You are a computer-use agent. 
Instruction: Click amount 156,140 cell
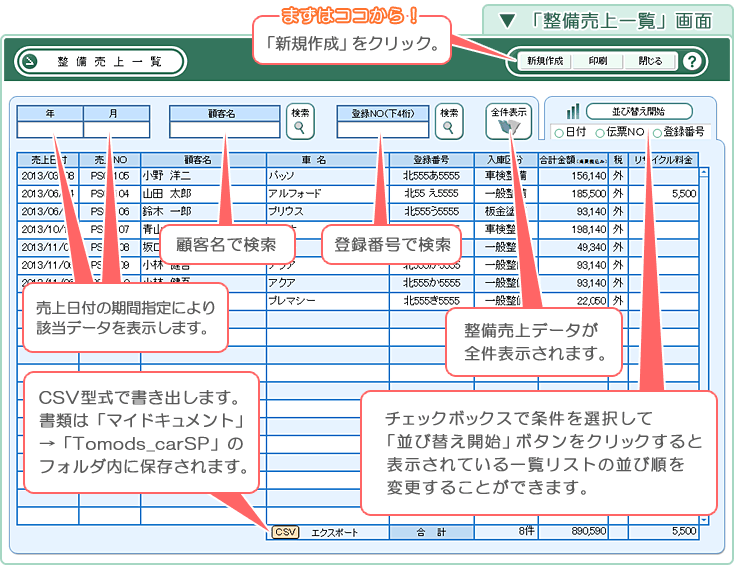tap(573, 176)
